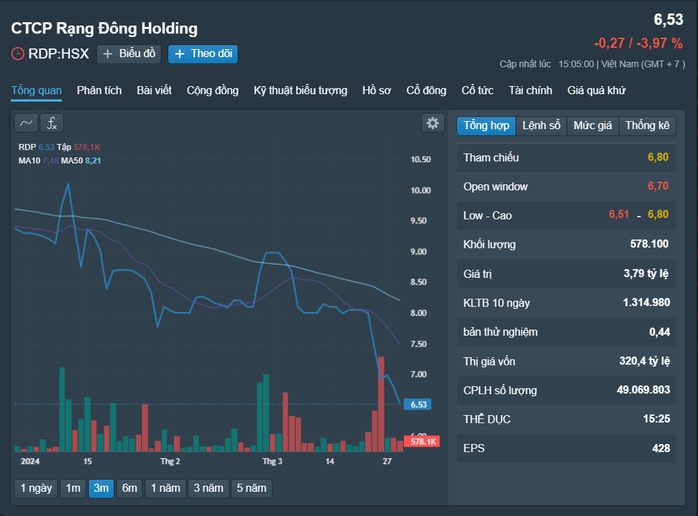Click the RDP 6.53 legend entry
This screenshot has height=516, width=698.
coord(36,147)
